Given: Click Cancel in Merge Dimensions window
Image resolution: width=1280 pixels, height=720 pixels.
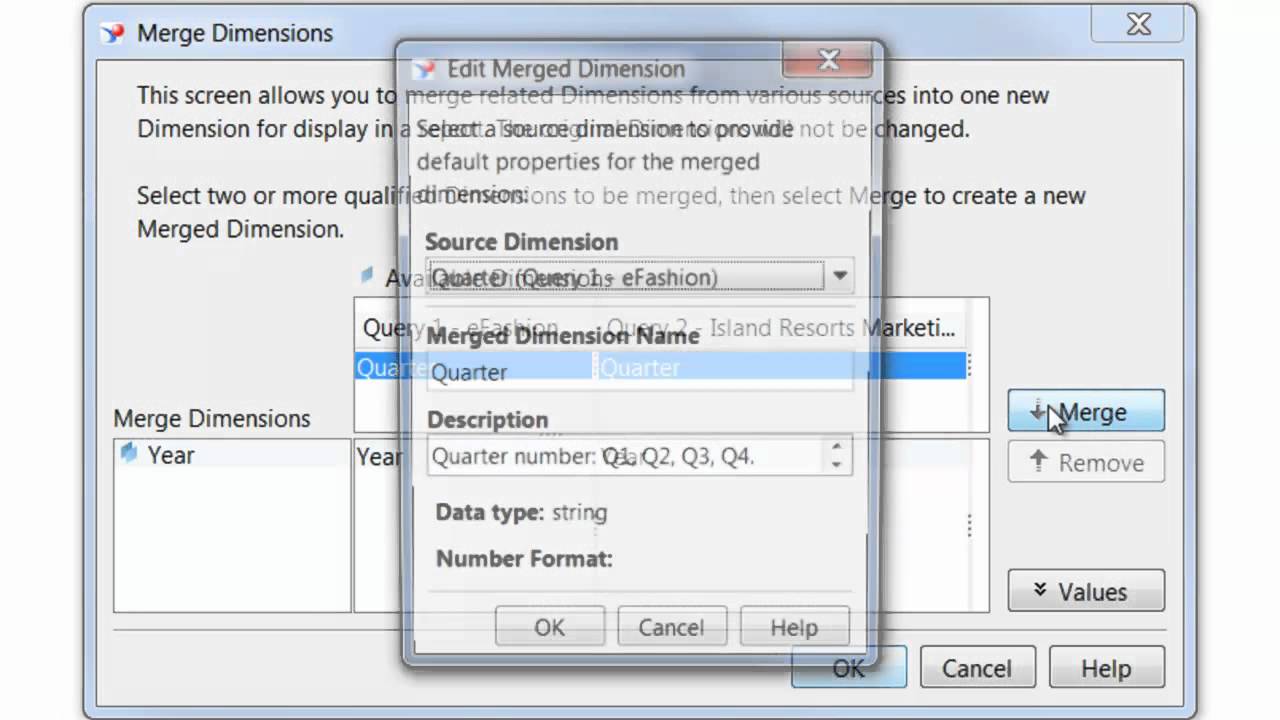Looking at the screenshot, I should coord(977,667).
